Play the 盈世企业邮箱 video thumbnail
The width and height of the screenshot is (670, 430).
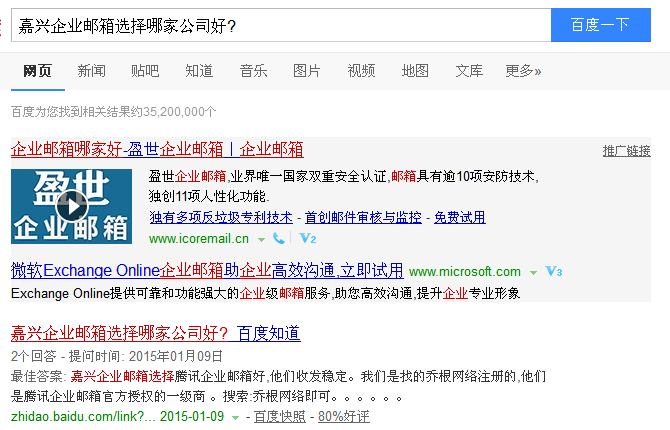tap(71, 206)
